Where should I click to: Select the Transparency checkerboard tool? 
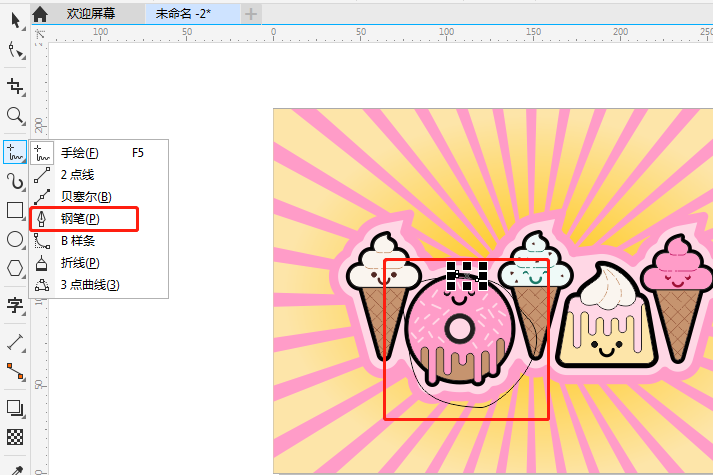[x=15, y=436]
